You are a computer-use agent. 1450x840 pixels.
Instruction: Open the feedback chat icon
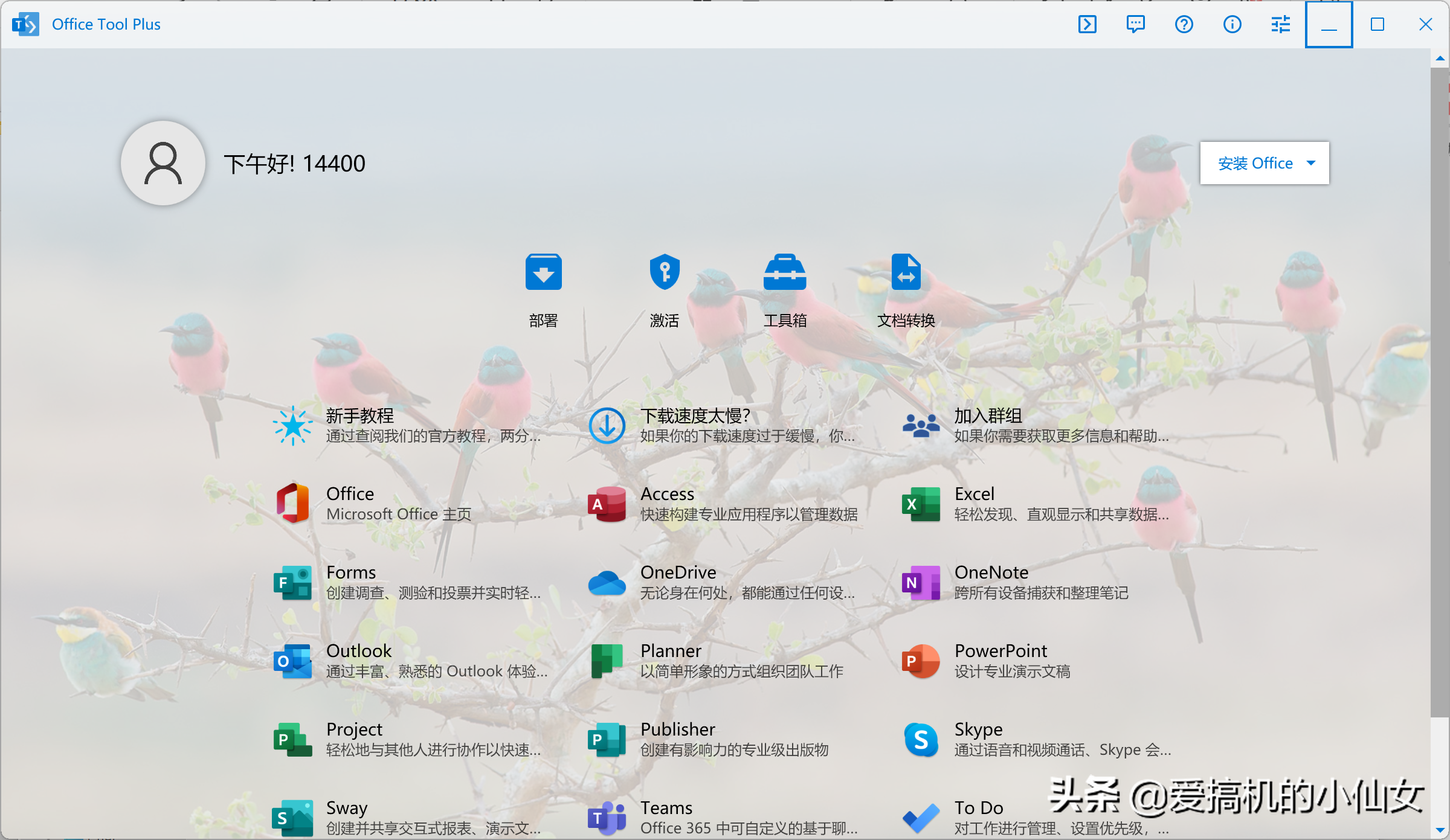(x=1135, y=24)
